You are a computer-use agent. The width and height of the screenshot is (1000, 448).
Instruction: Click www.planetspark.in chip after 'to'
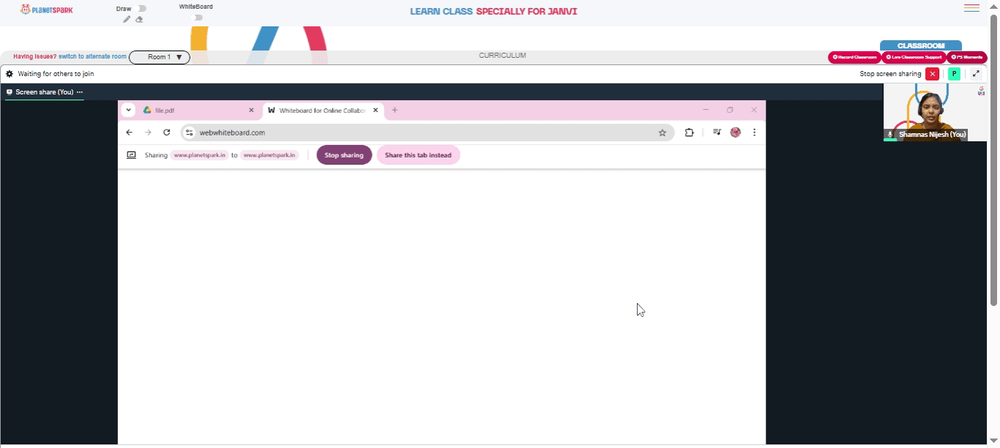click(x=269, y=155)
